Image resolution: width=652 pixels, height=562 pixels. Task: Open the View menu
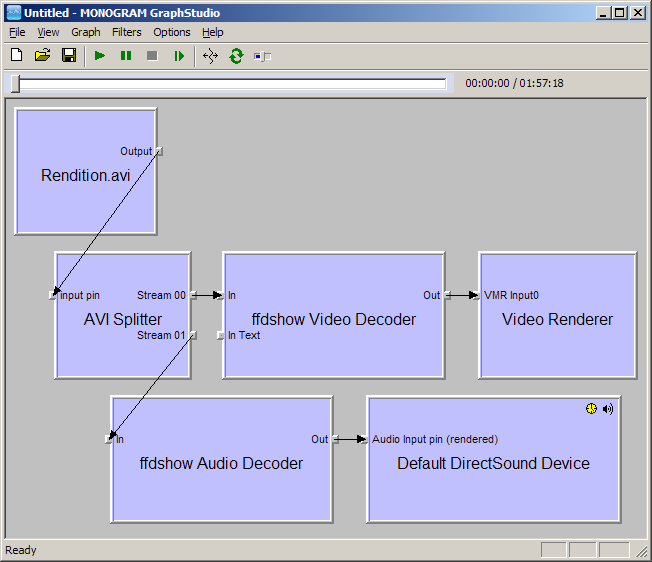(x=48, y=32)
